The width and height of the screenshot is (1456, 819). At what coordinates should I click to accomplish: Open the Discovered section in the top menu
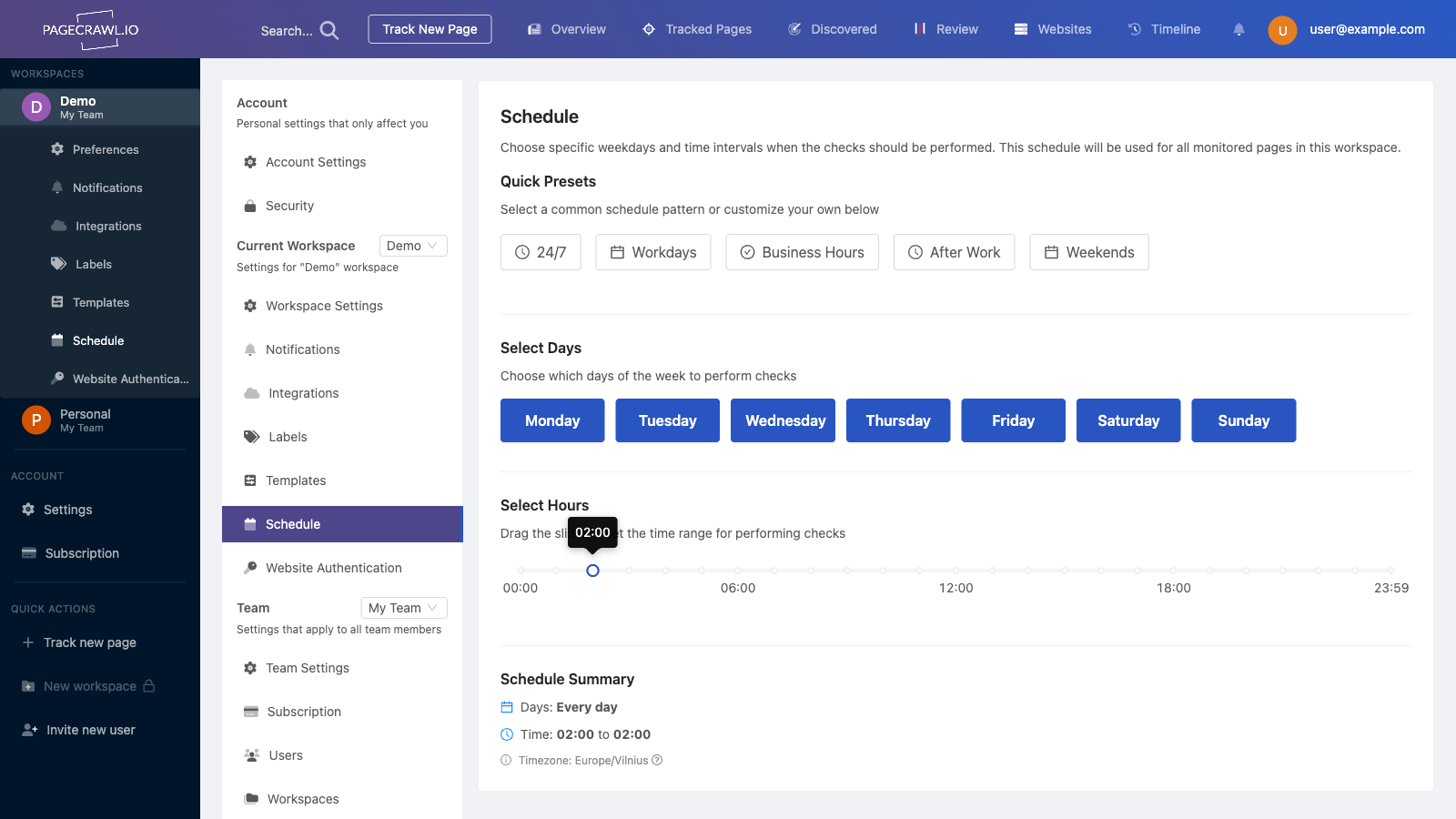tap(833, 29)
